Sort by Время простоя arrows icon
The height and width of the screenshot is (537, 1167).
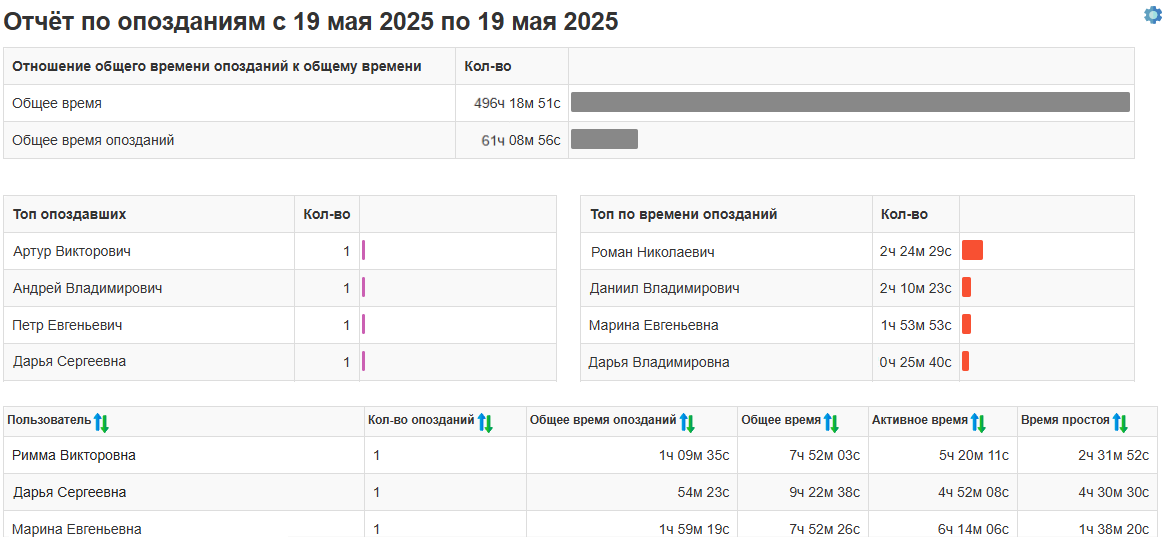pos(1120,422)
